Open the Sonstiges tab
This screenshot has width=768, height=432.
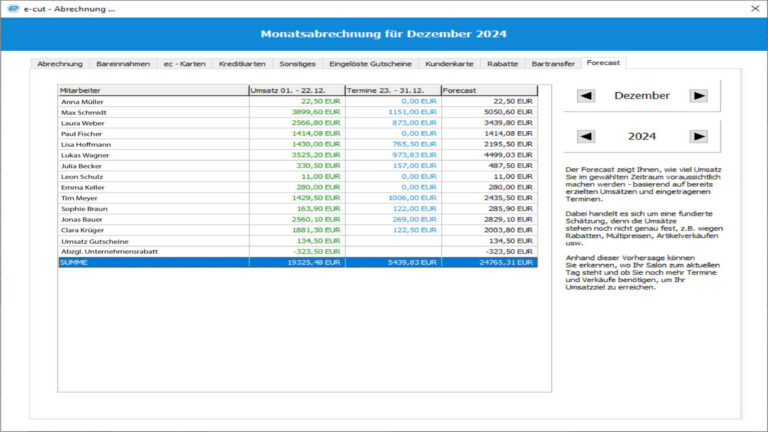[x=297, y=64]
